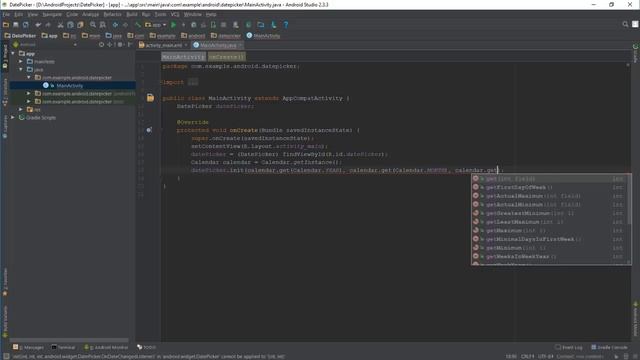The height and width of the screenshot is (360, 640).
Task: Expand the folded import block
Action: click(x=193, y=82)
